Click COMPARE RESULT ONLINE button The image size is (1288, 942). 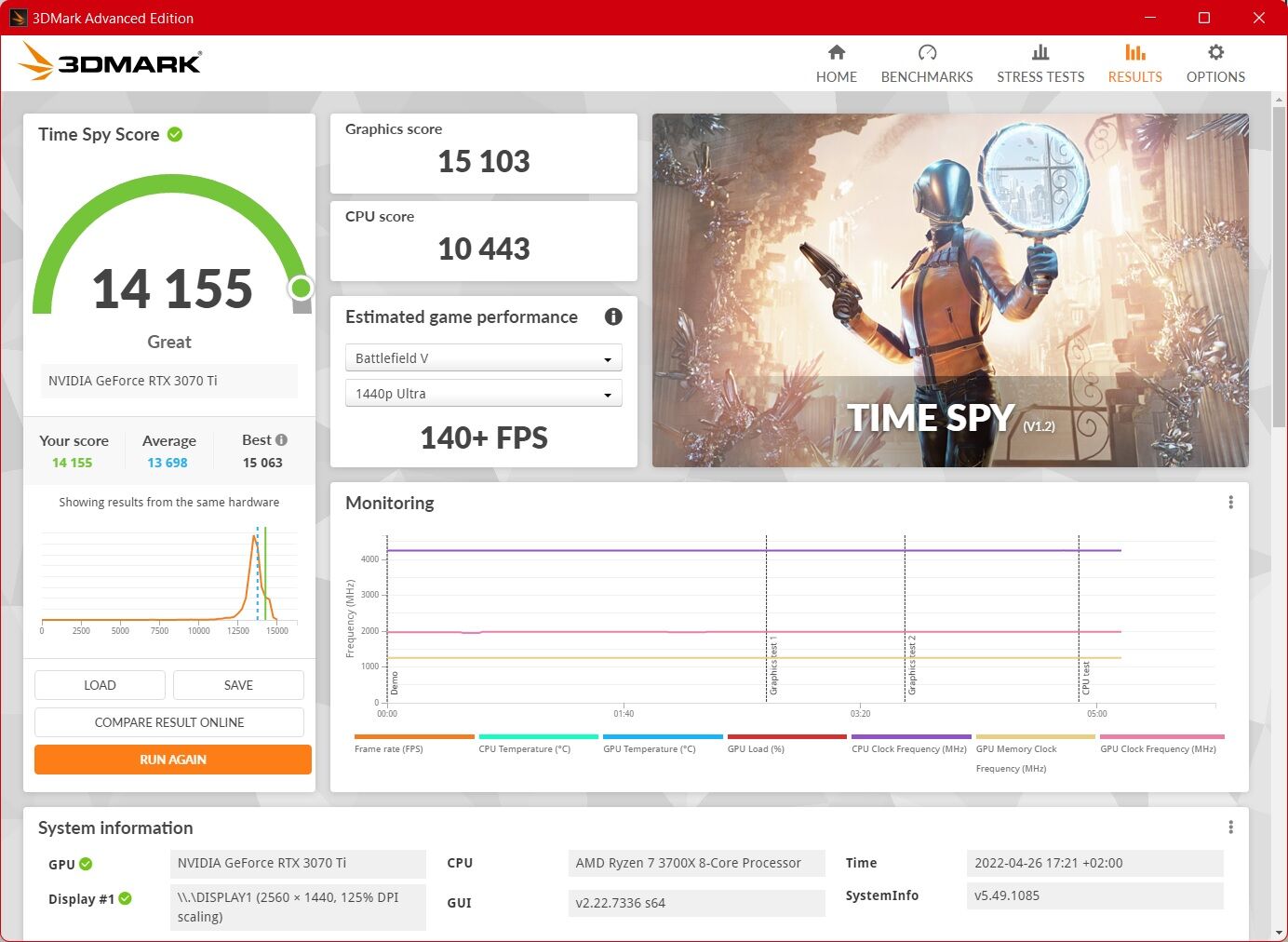point(169,722)
